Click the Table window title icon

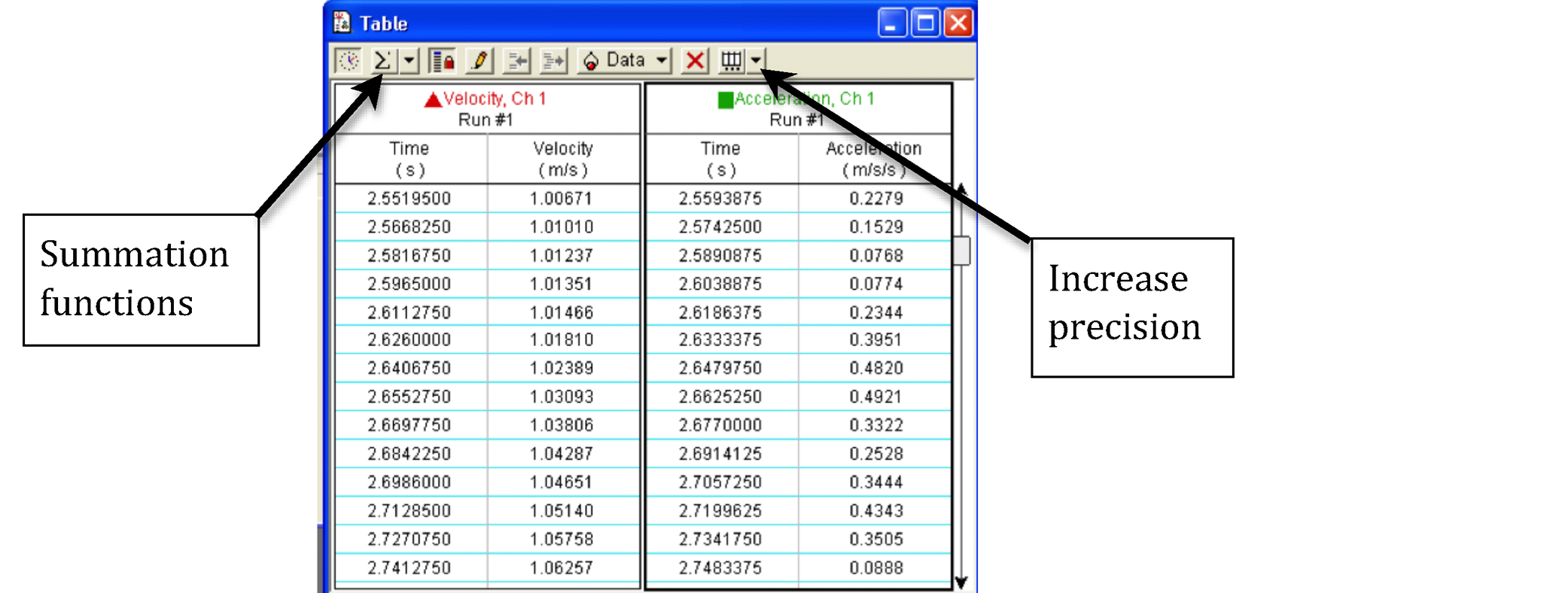coord(342,23)
